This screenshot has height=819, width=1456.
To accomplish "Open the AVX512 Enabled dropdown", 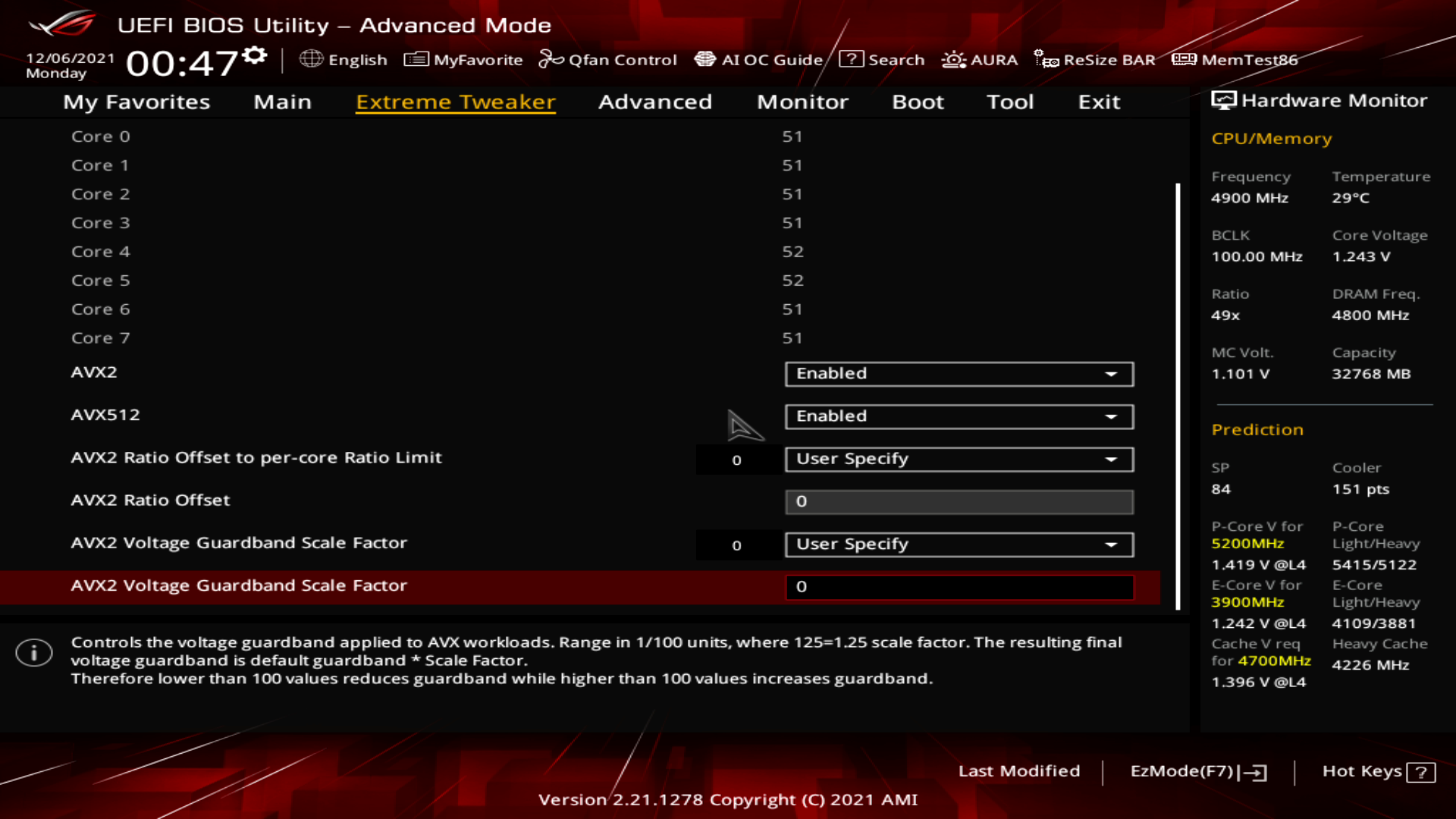I will tap(959, 416).
